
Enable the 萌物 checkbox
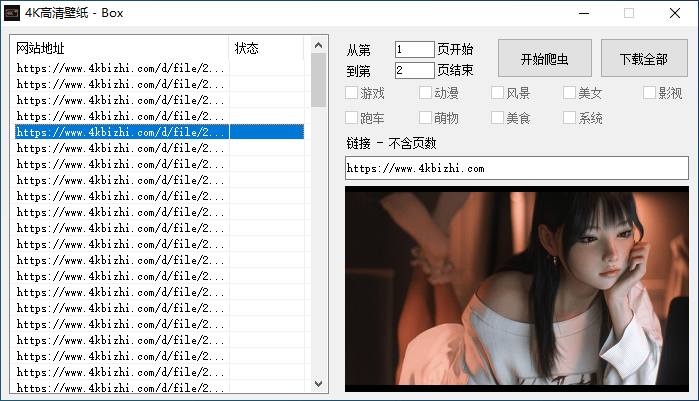(x=425, y=118)
